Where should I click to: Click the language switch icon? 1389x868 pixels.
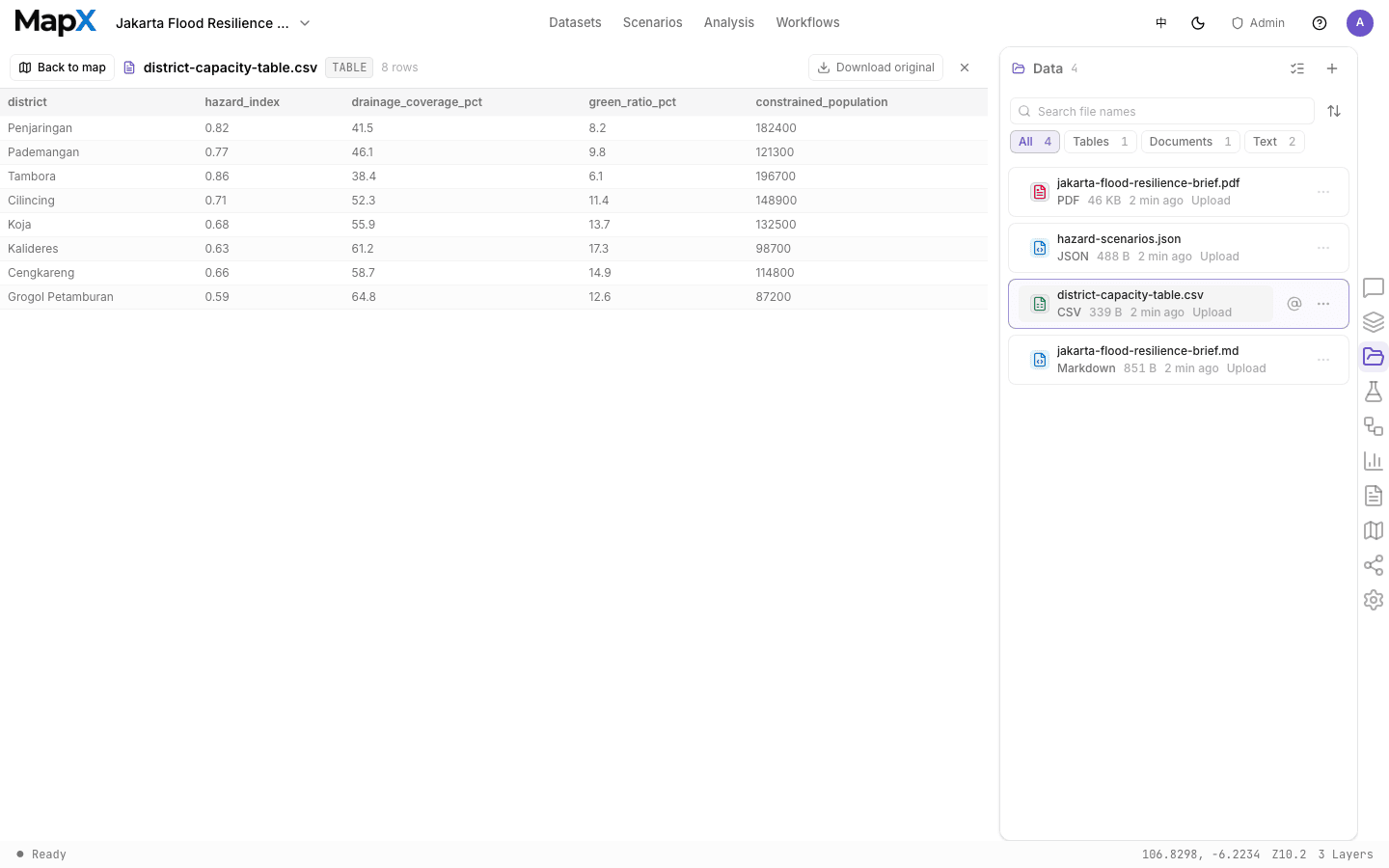coord(1161,23)
